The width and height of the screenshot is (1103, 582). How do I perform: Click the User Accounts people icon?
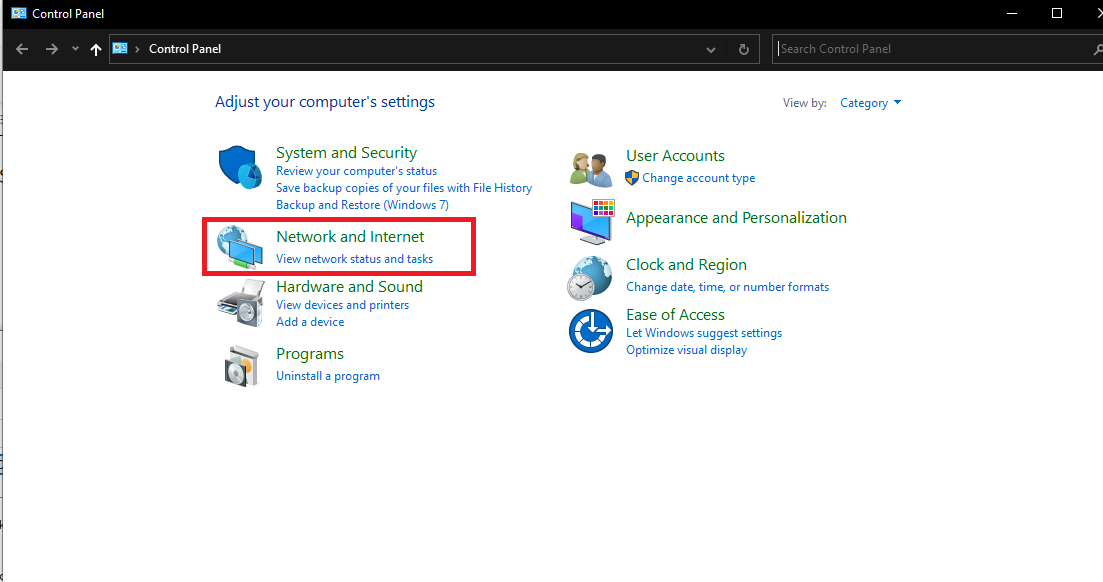(591, 169)
